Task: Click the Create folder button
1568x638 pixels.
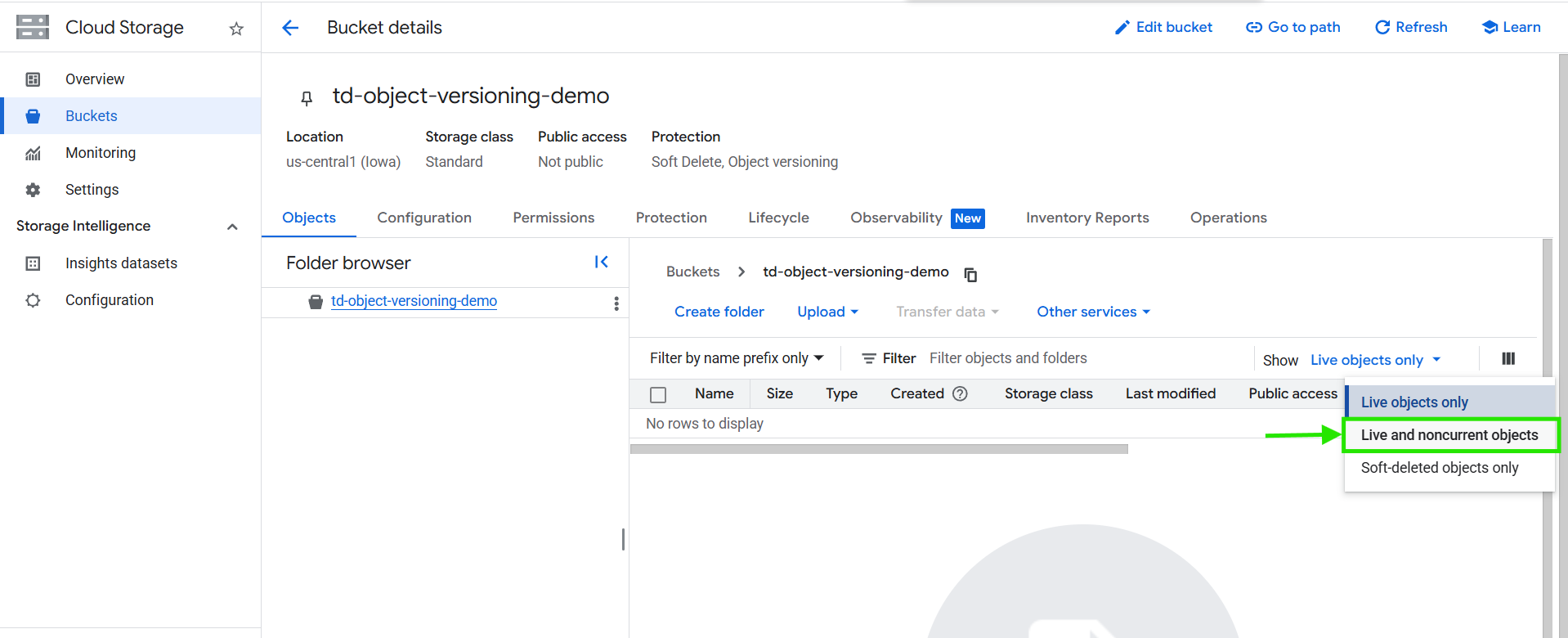Action: (x=719, y=312)
